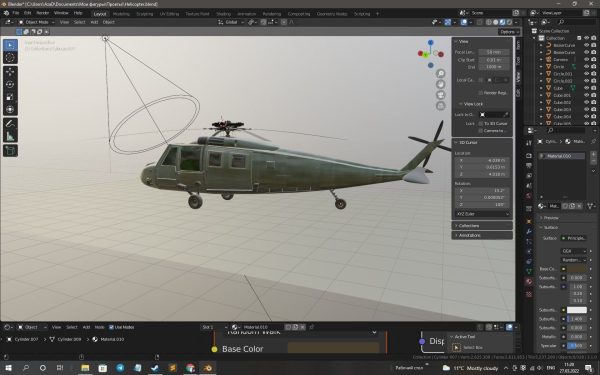Viewport: 600px width, 375px height.
Task: Select the Rotate tool
Action: coord(10,84)
